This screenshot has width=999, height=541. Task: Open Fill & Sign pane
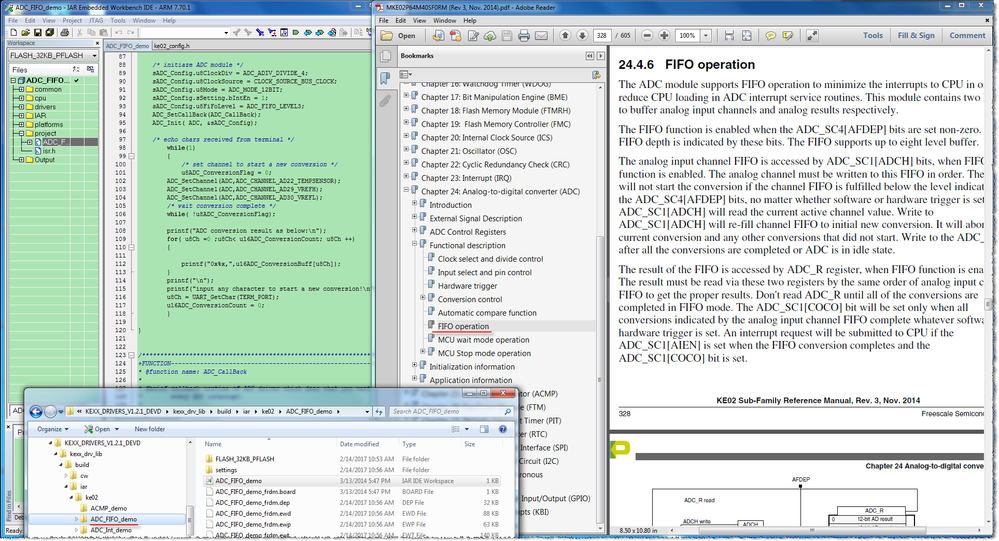916,36
